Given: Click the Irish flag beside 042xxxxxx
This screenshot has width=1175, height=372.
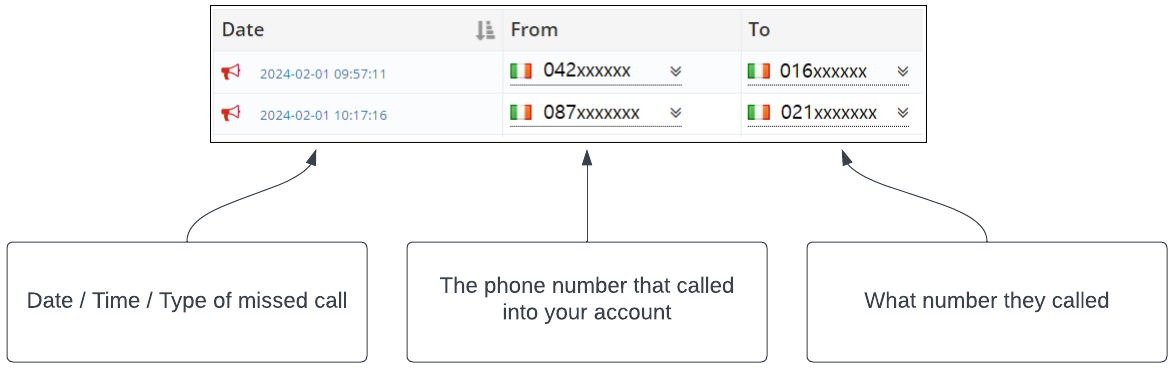Looking at the screenshot, I should click(x=521, y=71).
